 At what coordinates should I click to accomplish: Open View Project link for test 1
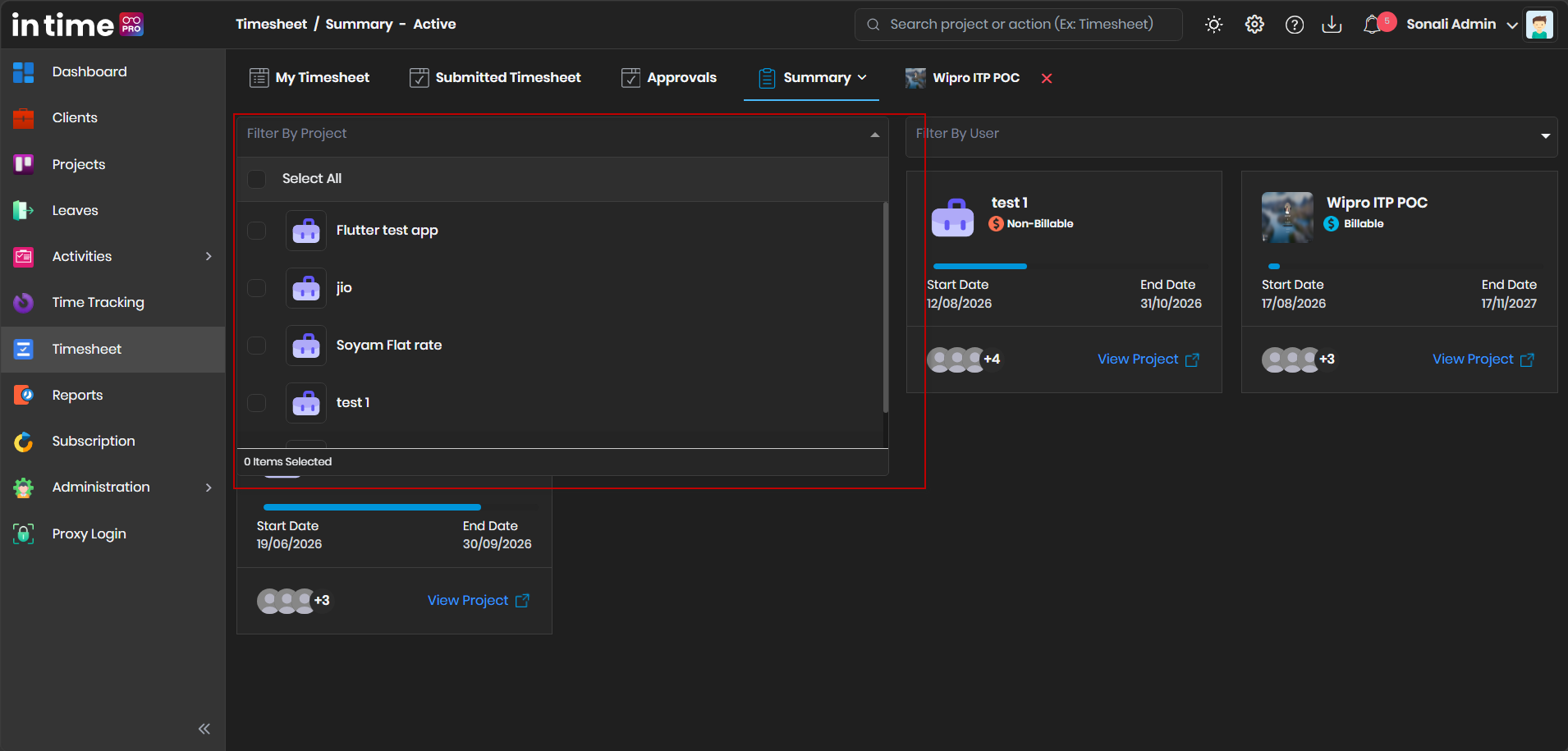(x=1148, y=359)
